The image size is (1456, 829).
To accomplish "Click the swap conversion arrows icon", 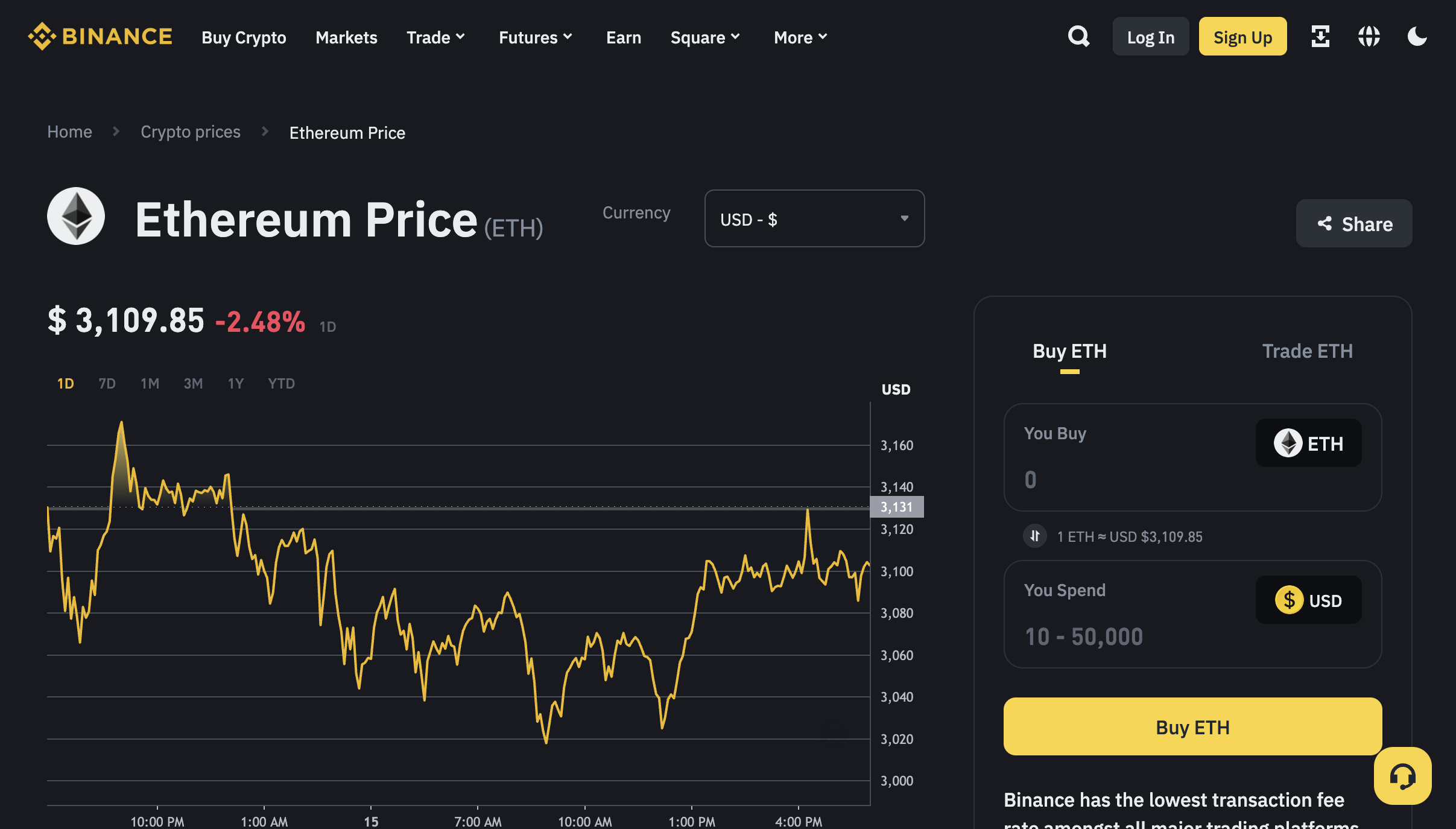I will click(1035, 536).
